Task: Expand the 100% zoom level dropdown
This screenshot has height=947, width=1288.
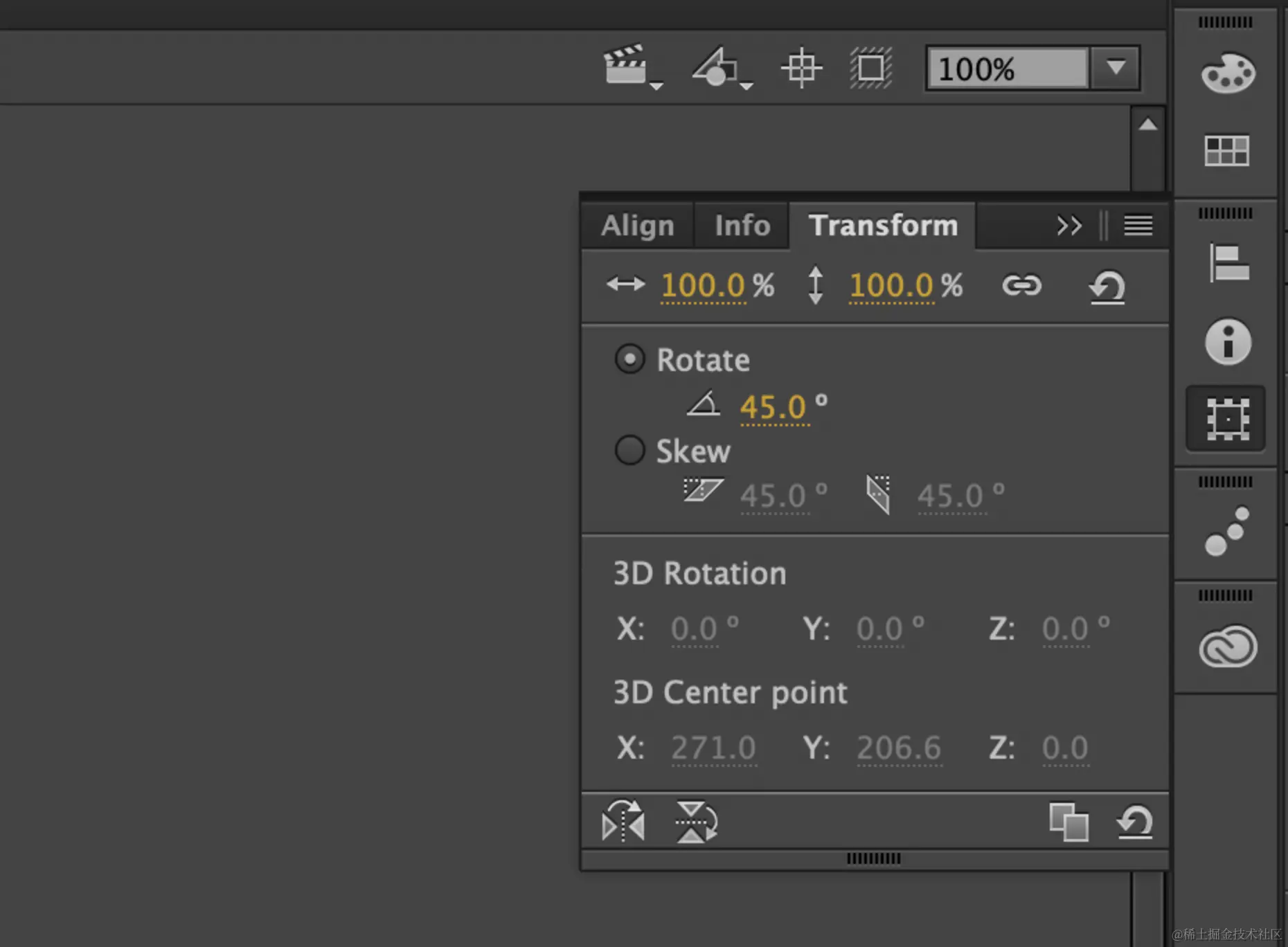Action: click(x=1116, y=68)
